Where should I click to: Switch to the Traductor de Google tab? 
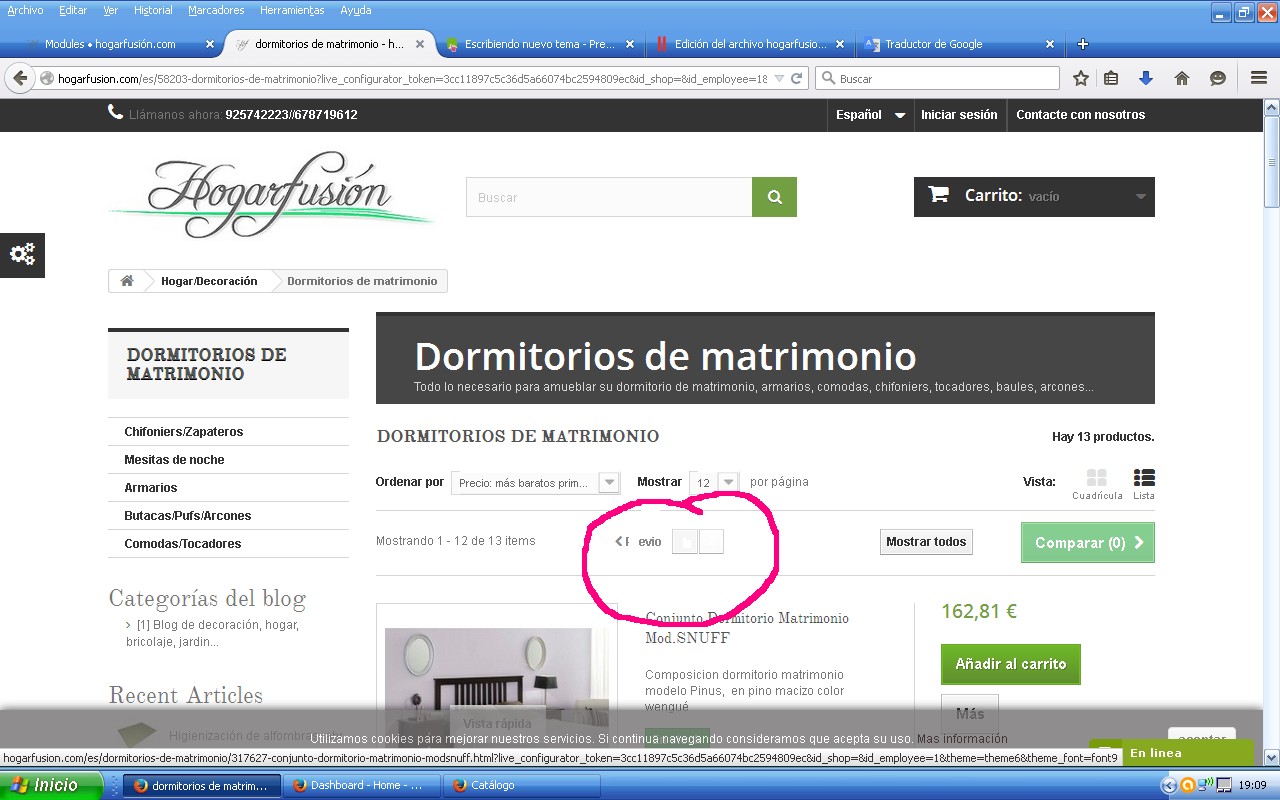coord(960,44)
